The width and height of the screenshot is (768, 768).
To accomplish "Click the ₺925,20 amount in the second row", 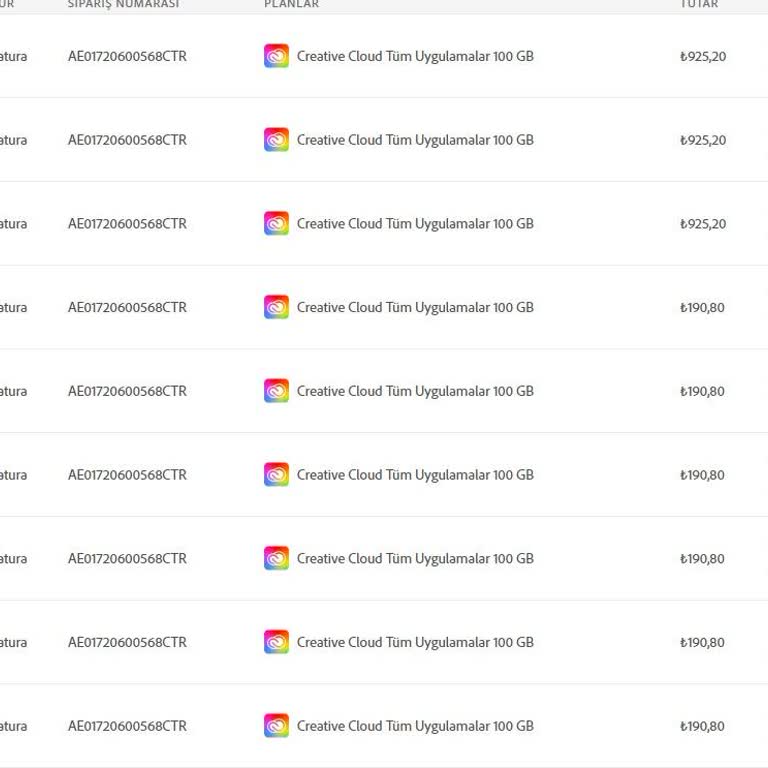I will [703, 141].
